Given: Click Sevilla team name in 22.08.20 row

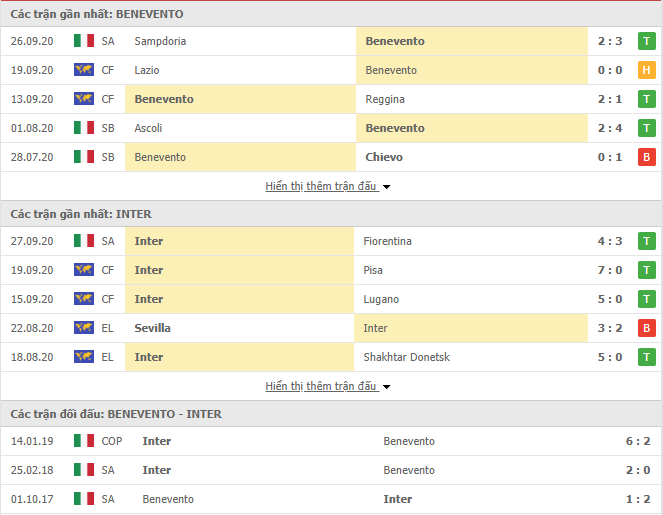Looking at the screenshot, I should click(152, 328).
